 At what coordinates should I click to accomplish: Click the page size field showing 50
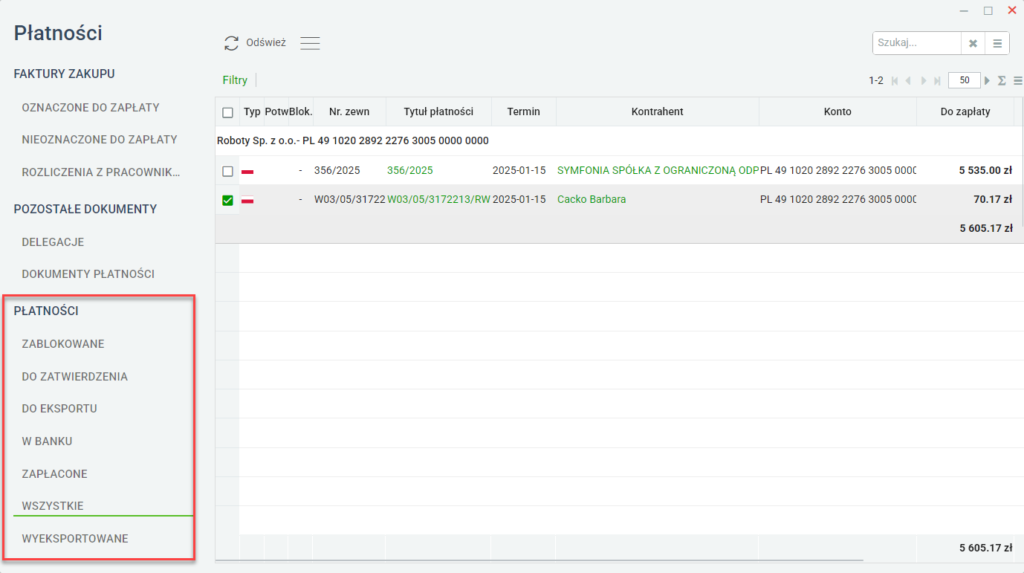964,80
